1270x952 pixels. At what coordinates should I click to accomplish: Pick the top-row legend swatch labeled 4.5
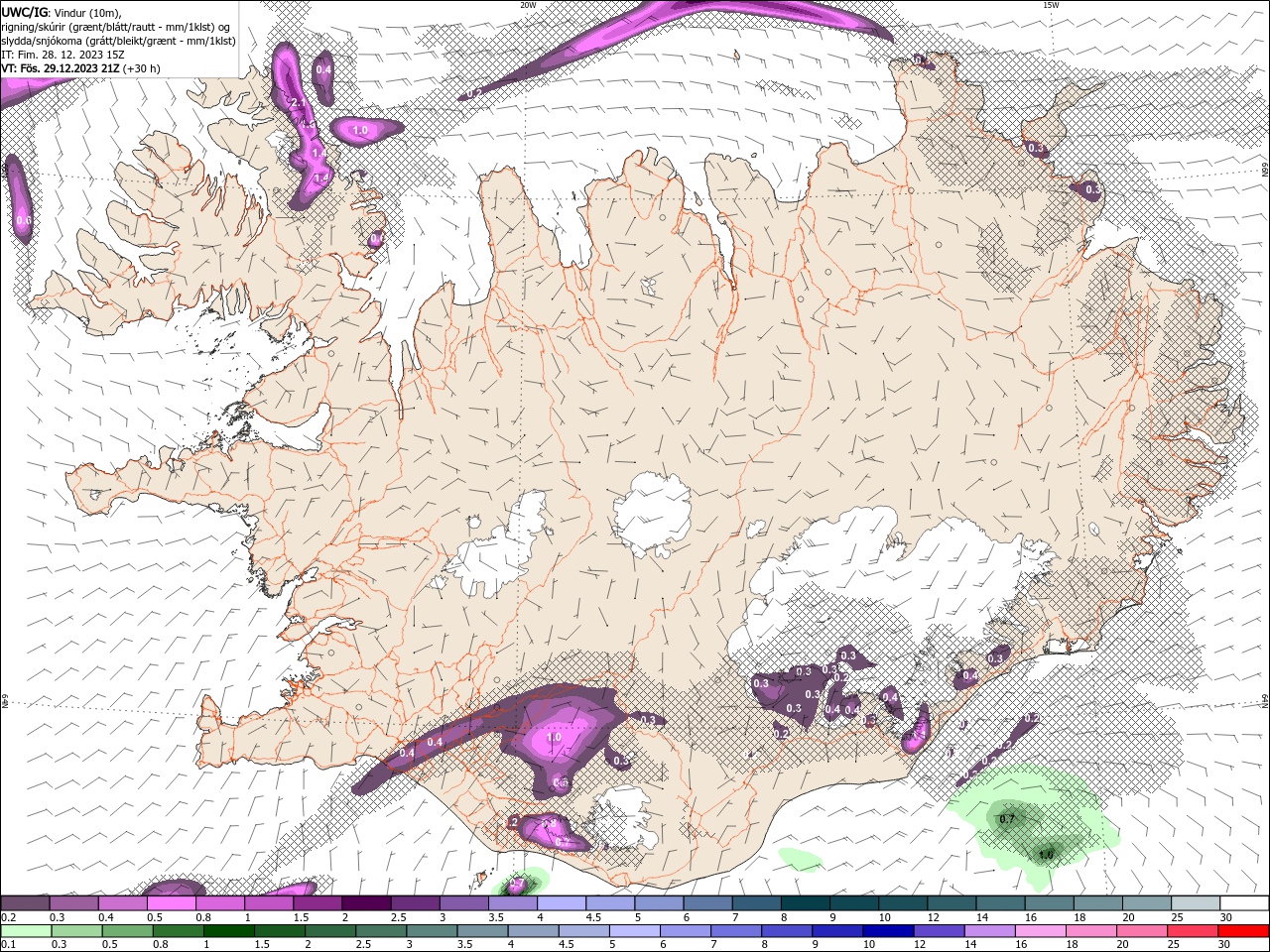tap(610, 902)
